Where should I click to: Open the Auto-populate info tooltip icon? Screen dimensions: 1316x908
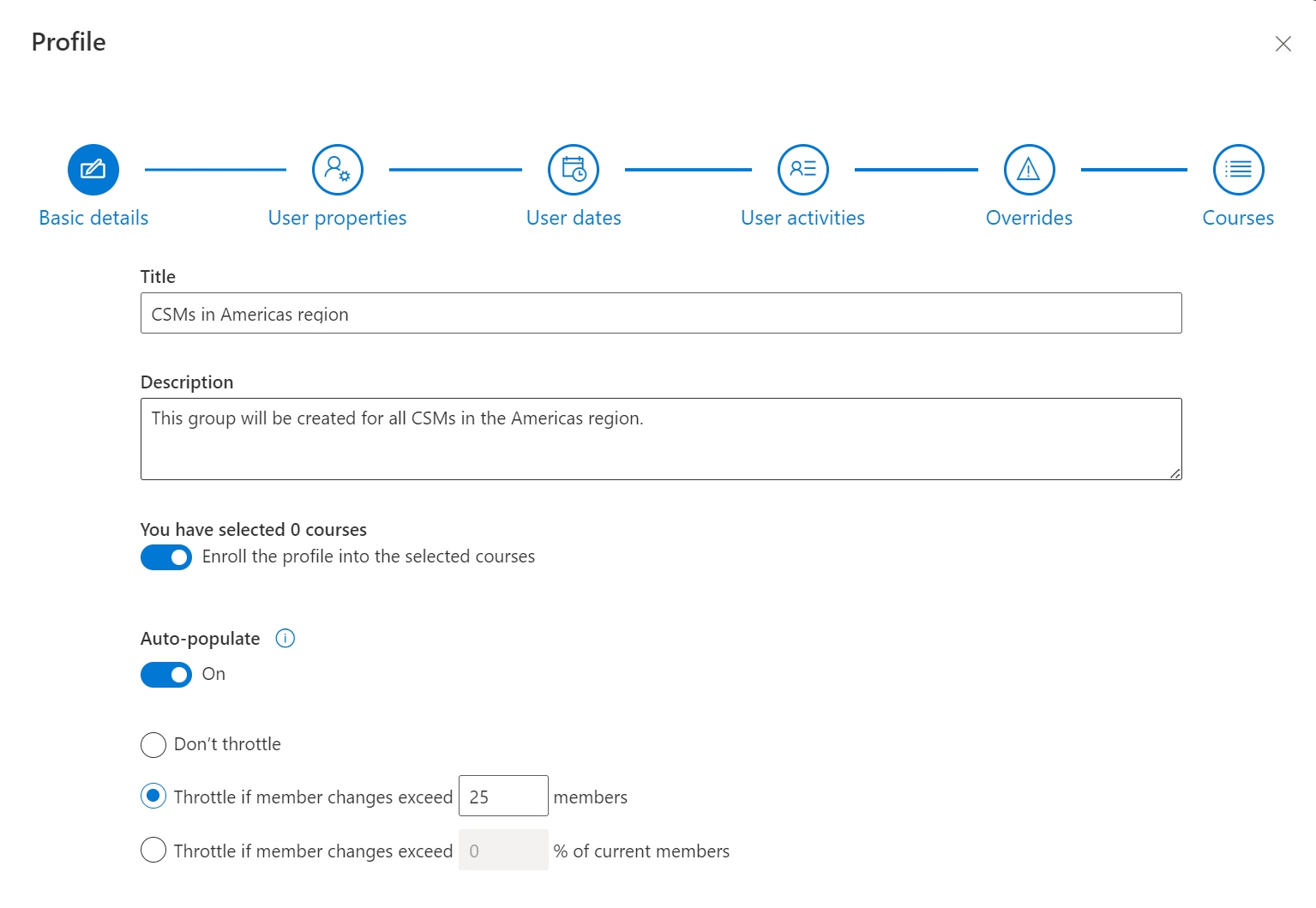pyautogui.click(x=284, y=638)
